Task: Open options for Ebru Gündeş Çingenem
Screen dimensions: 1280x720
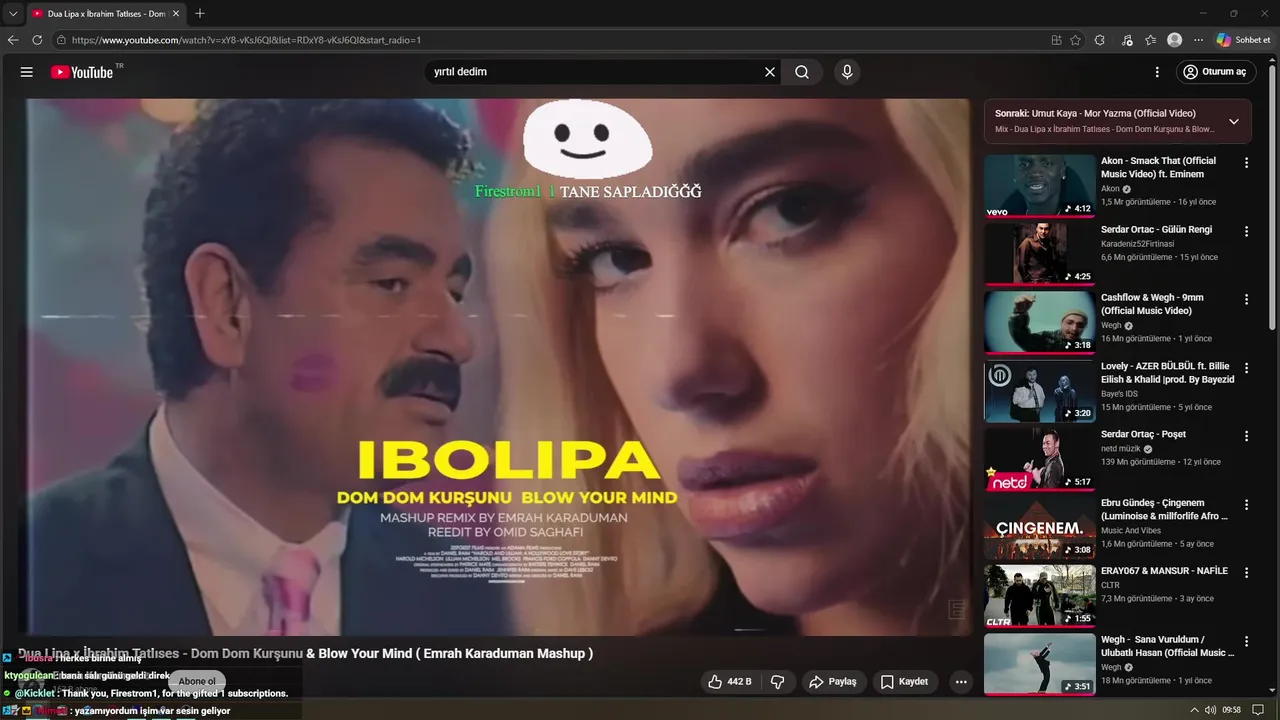Action: pyautogui.click(x=1246, y=505)
